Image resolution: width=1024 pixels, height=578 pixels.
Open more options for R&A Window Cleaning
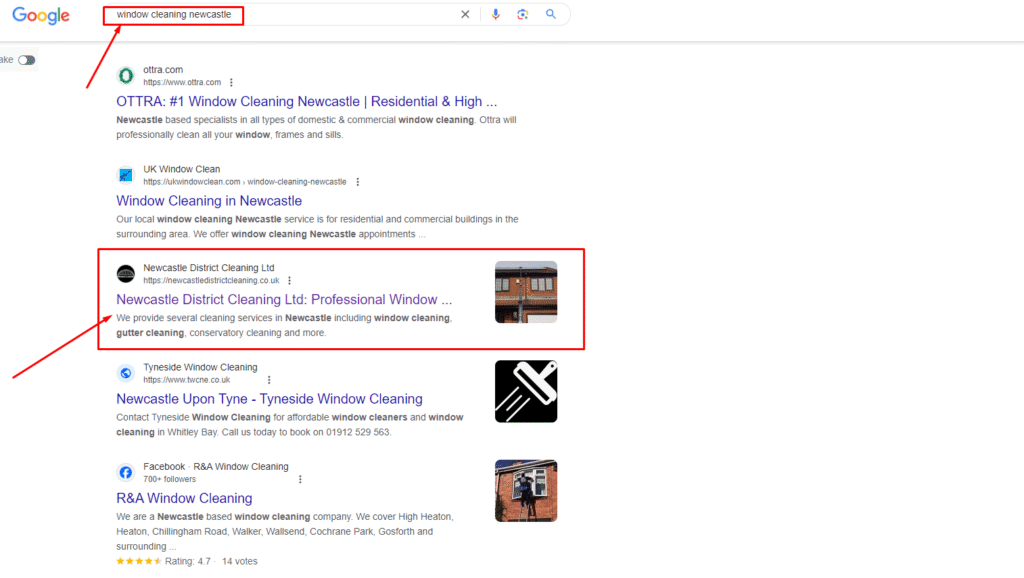coord(300,479)
